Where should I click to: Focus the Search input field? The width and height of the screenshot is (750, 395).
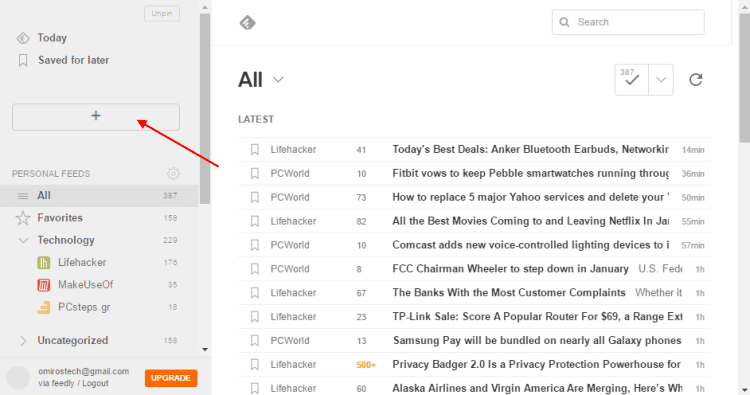coord(628,22)
